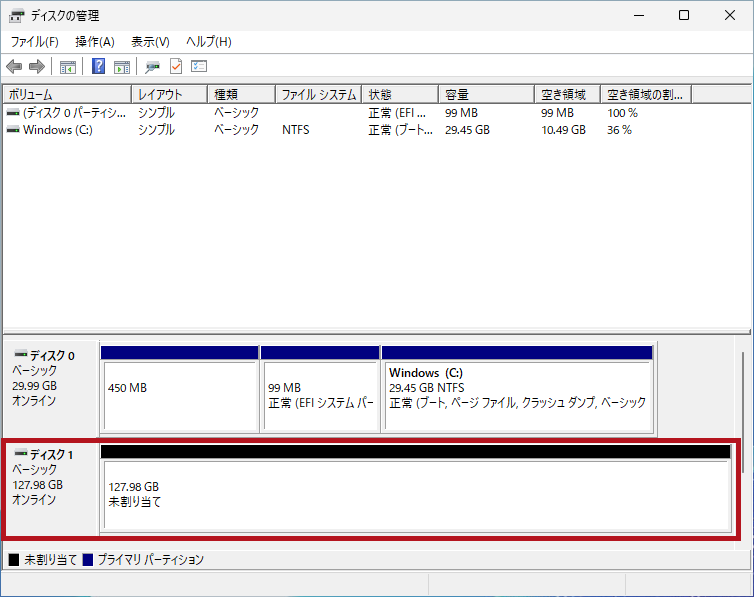Screen dimensions: 754x597
Task: Sort by the ボリューム column header
Action: pyautogui.click(x=66, y=94)
